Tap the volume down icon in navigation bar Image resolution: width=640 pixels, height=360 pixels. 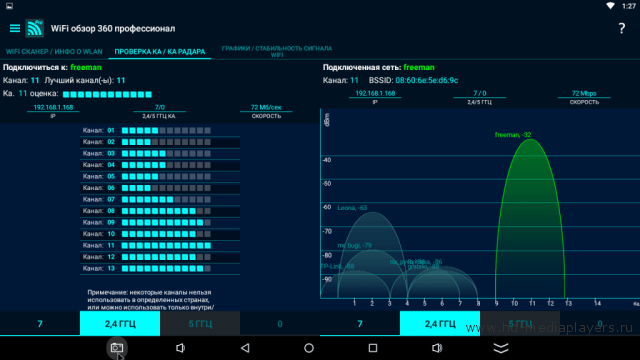pos(180,348)
